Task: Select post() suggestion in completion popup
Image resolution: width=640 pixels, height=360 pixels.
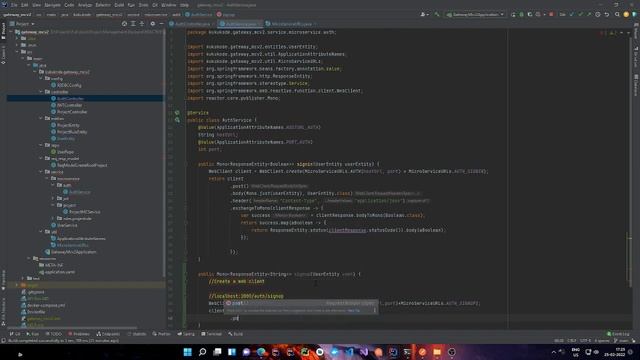Action: click(x=300, y=303)
